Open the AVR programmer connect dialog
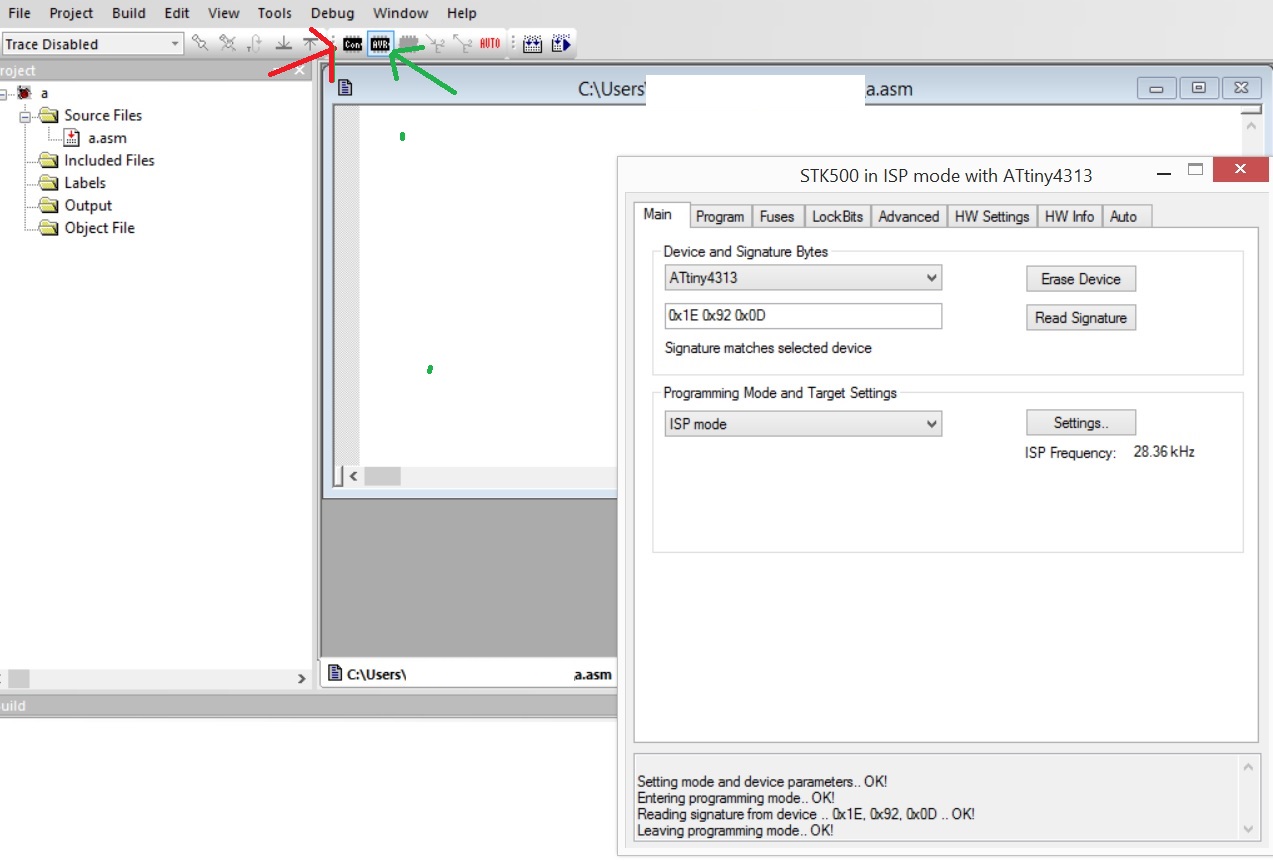1273x861 pixels. tap(352, 43)
